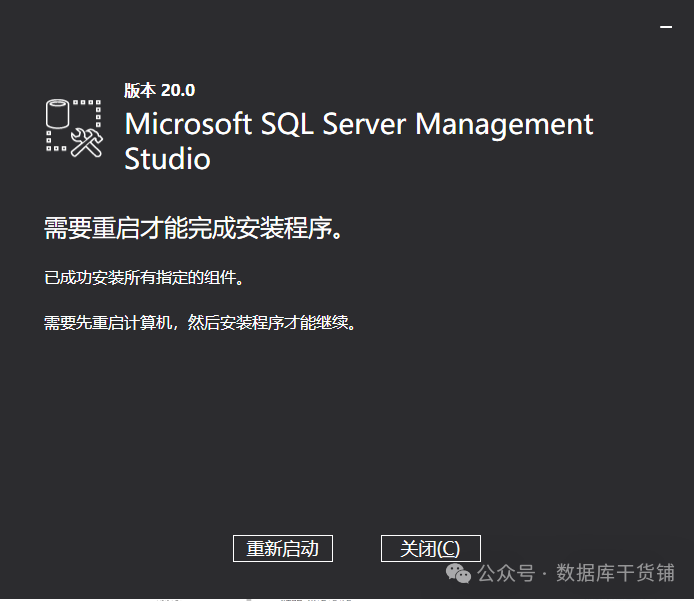This screenshot has width=697, height=601.
Task: Click the 已成功安装所有指定的组件 message
Action: (144, 278)
